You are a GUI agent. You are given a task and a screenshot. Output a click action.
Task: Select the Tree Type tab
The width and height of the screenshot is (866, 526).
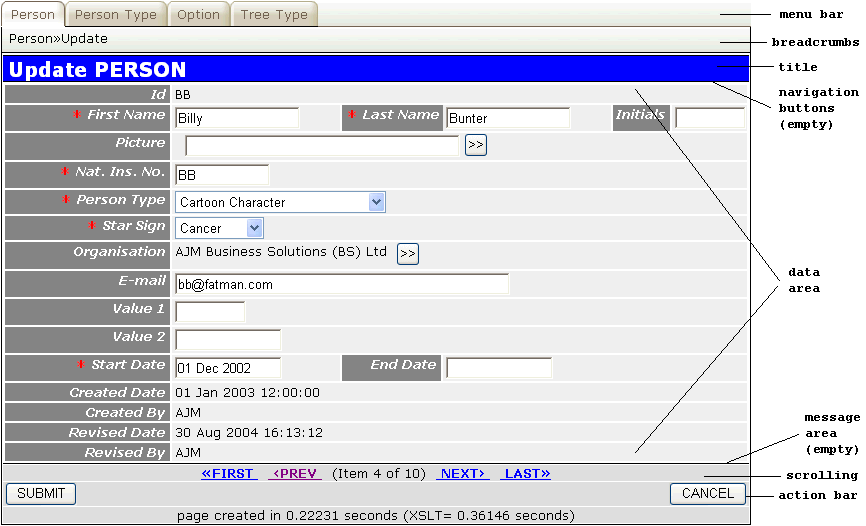(275, 15)
